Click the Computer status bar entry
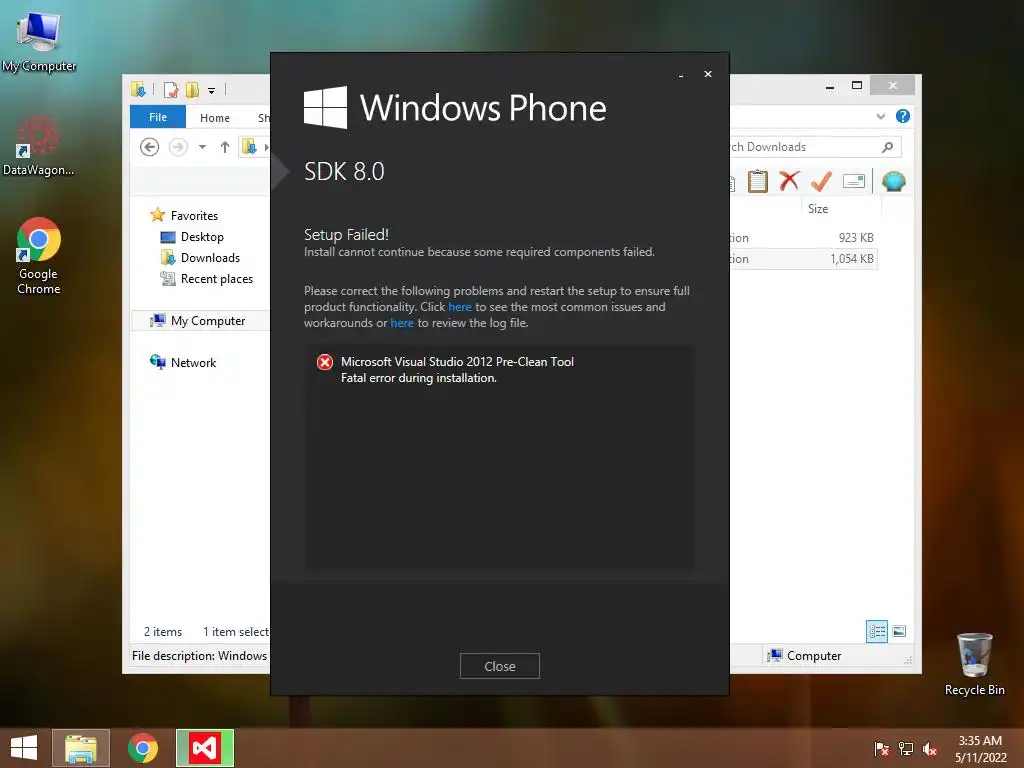 tap(805, 656)
